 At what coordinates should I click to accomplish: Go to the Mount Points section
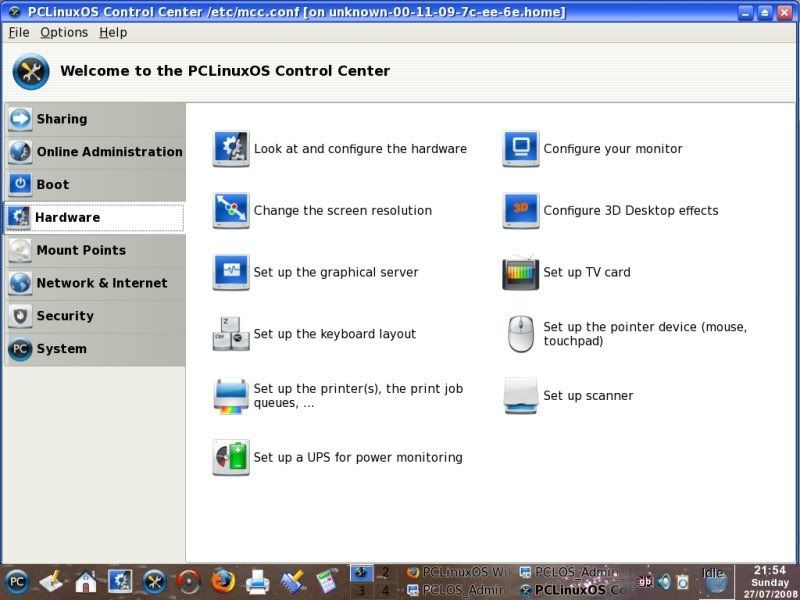click(95, 250)
